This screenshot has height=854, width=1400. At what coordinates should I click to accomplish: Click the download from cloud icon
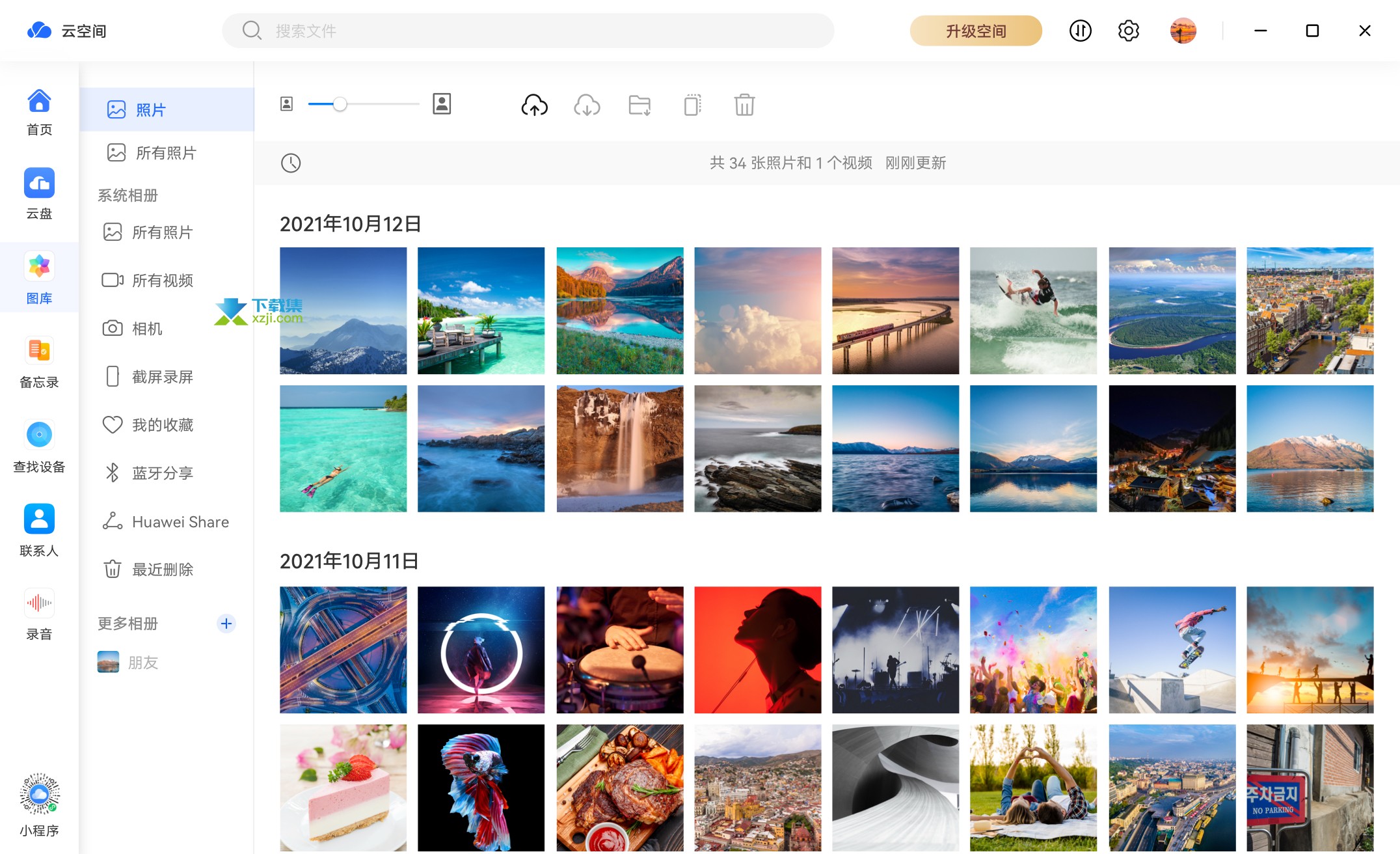tap(587, 105)
